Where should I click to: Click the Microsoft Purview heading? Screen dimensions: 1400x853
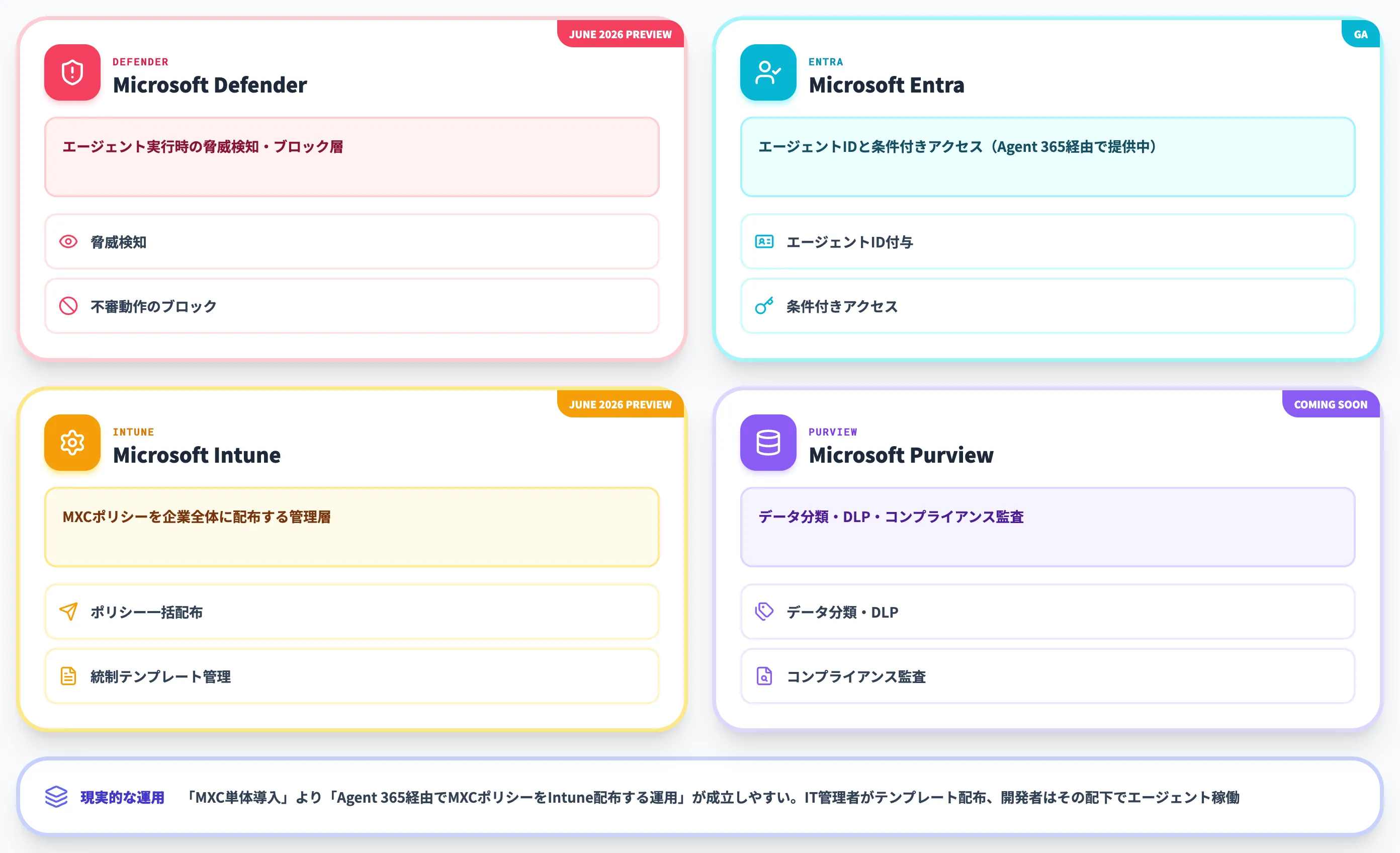[901, 455]
